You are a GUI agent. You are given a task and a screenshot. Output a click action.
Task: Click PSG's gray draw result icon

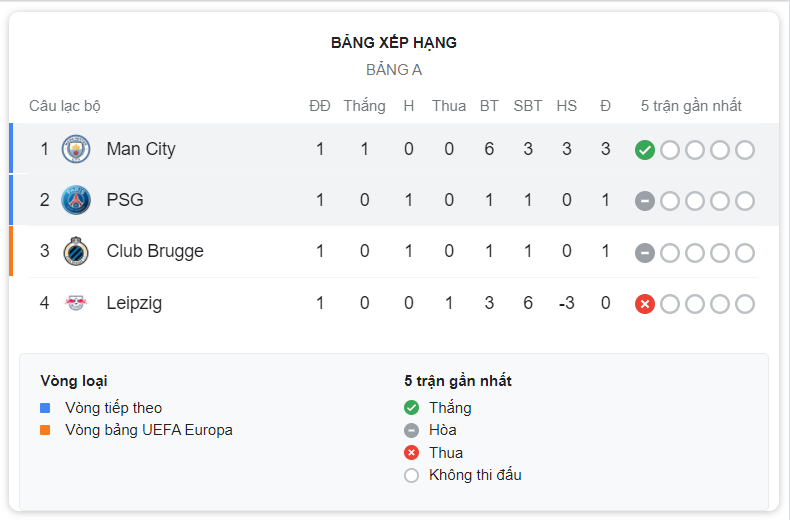pos(644,201)
